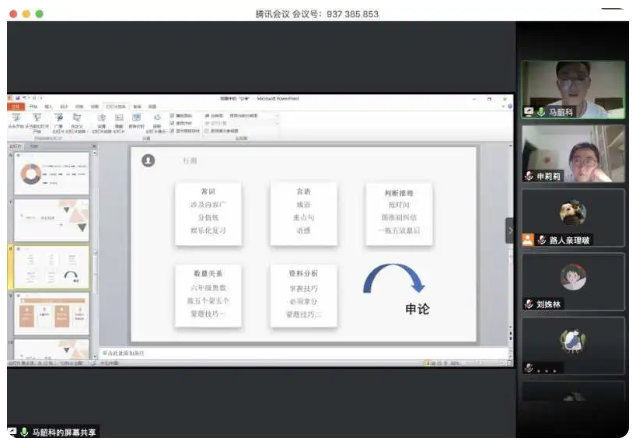Click the green macOS fullscreen button
The image size is (639, 445).
click(x=40, y=14)
